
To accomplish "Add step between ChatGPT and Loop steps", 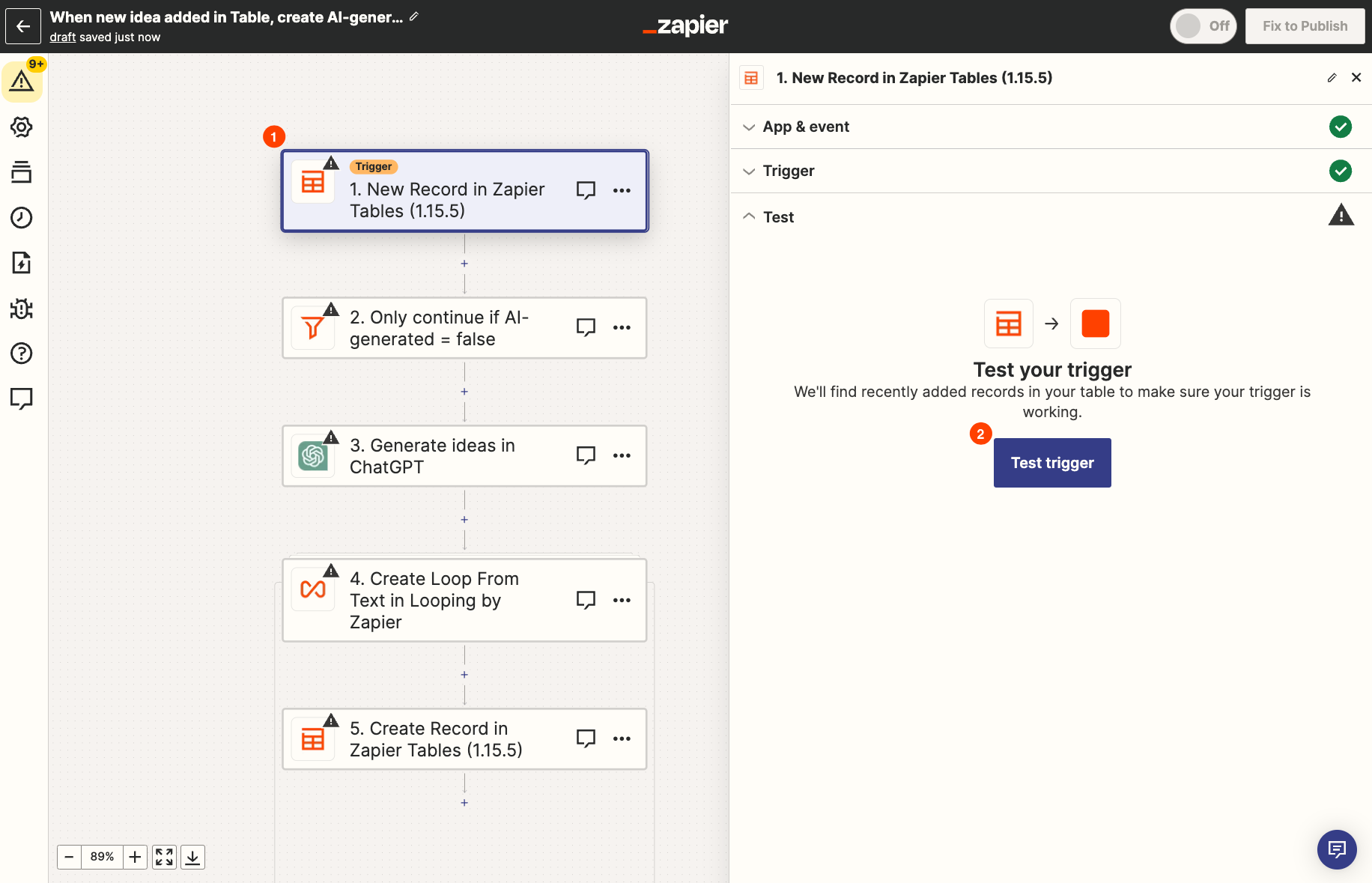I will click(x=464, y=520).
